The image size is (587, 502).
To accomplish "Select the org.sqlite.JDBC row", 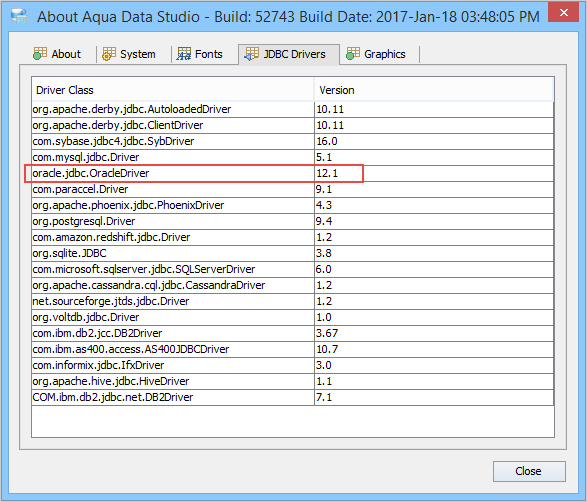I will tap(292, 253).
